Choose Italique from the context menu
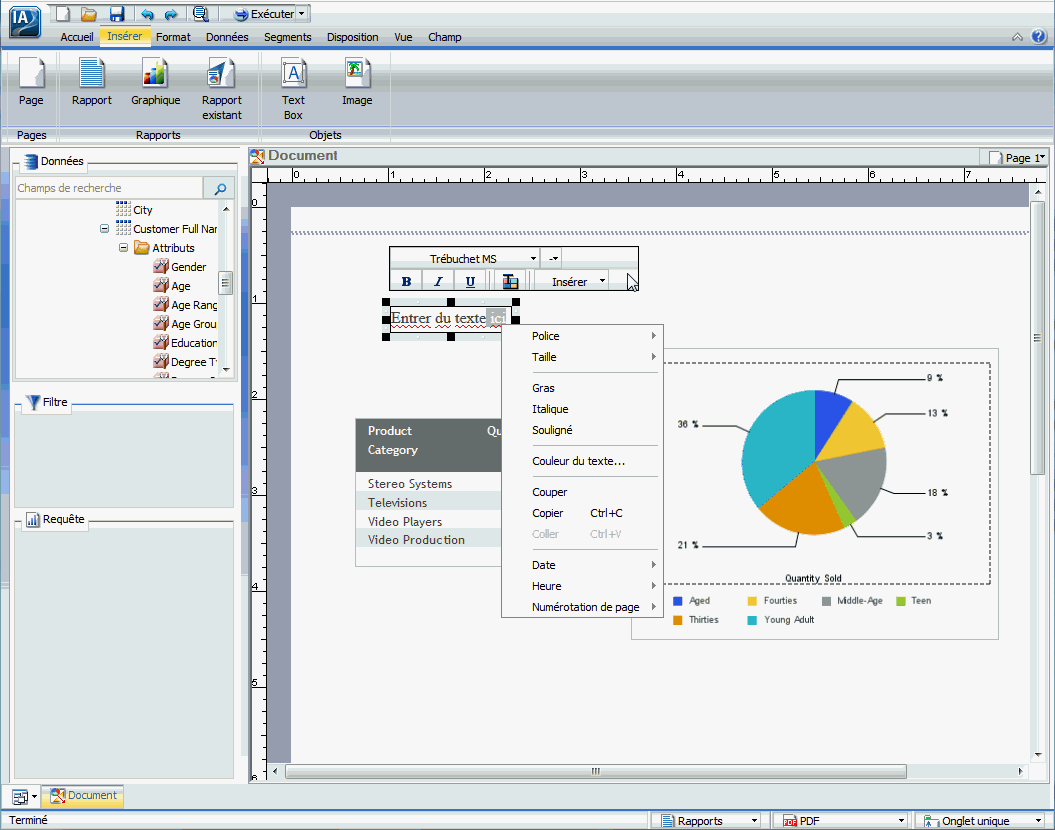This screenshot has width=1055, height=830. click(x=583, y=409)
